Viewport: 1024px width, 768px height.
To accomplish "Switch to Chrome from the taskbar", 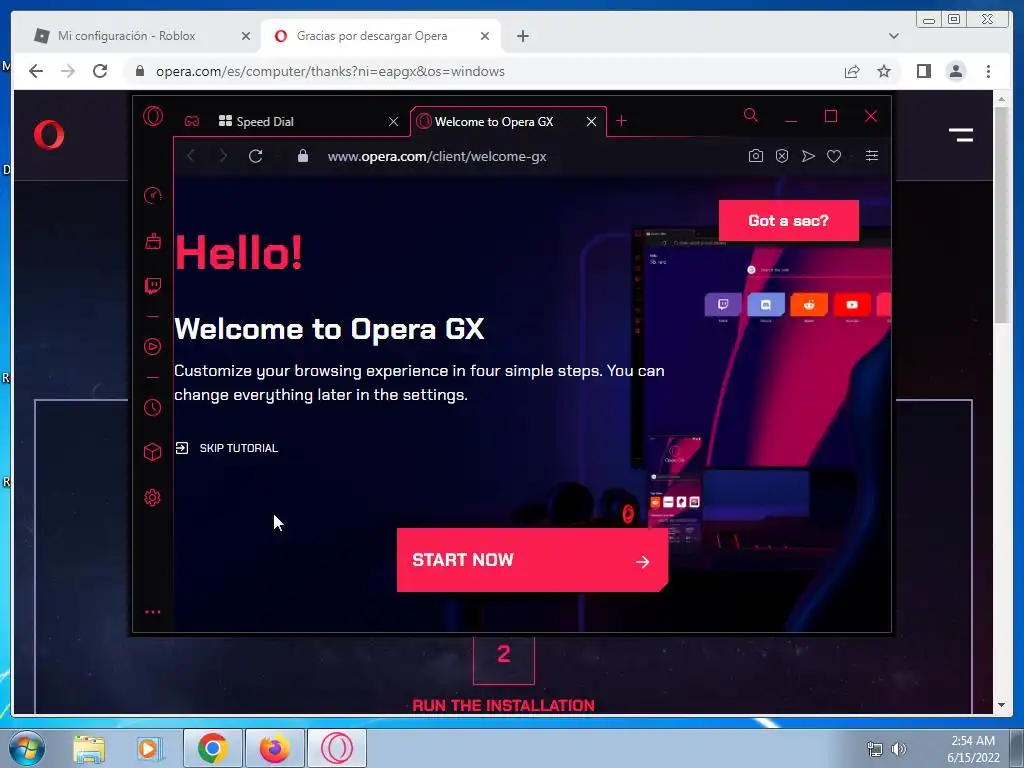I will pyautogui.click(x=213, y=748).
